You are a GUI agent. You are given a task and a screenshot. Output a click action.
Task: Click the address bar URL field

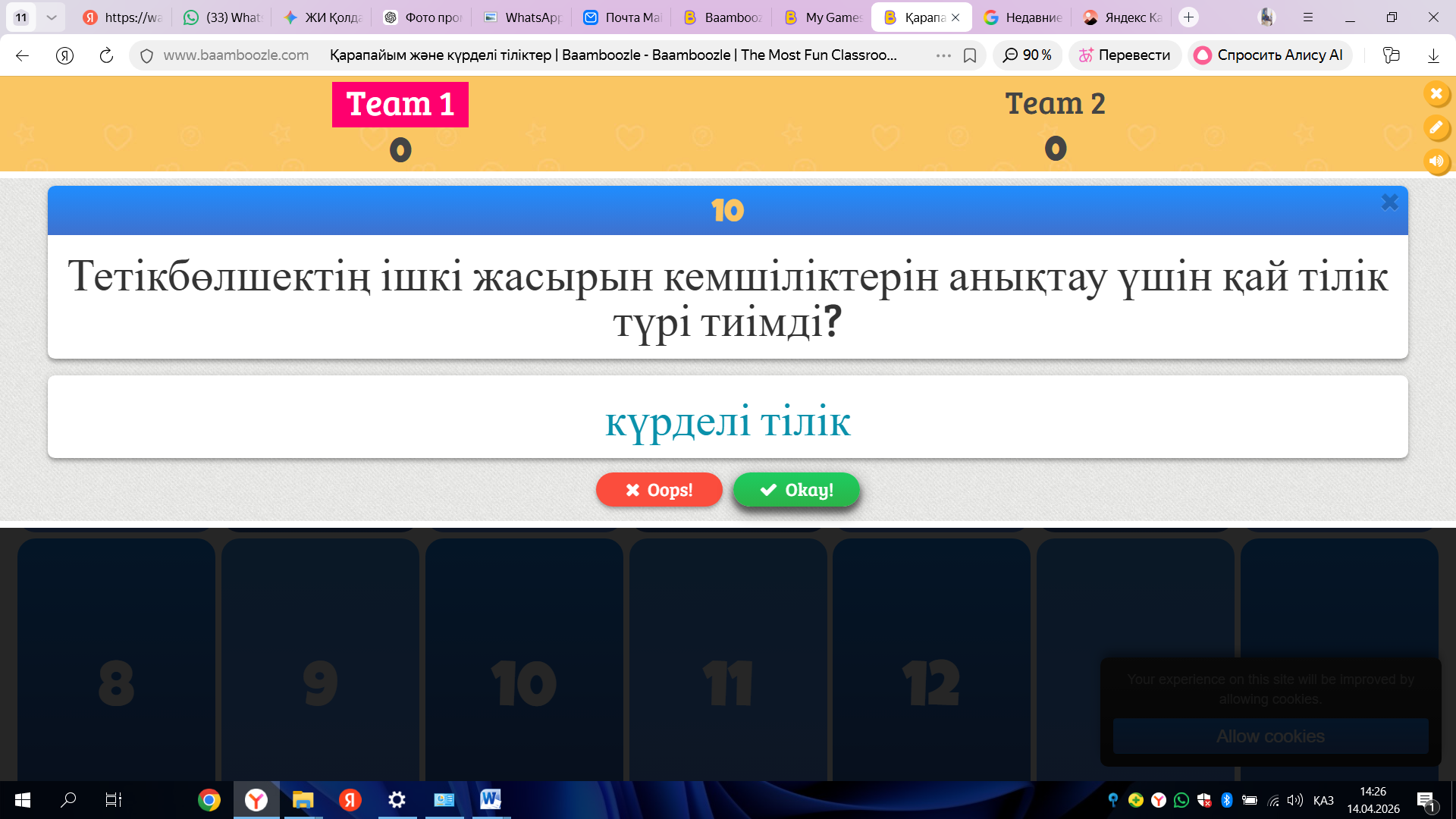tap(531, 55)
